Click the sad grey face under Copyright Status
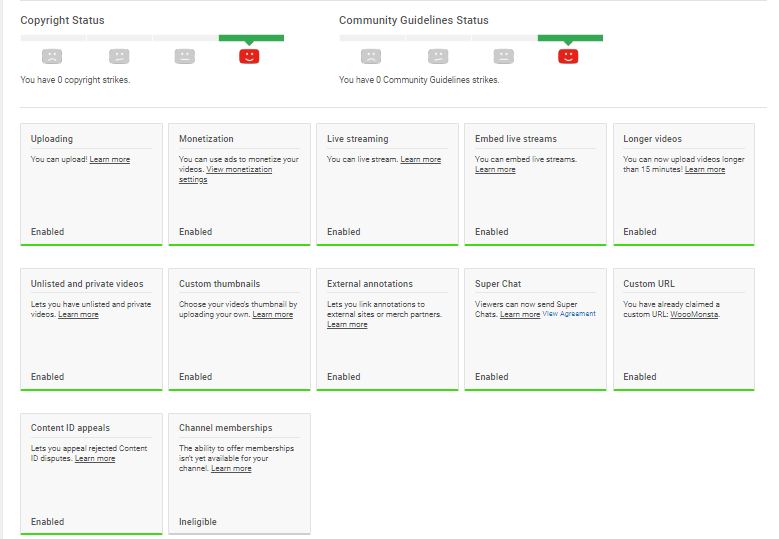Image resolution: width=779 pixels, height=539 pixels. point(52,56)
